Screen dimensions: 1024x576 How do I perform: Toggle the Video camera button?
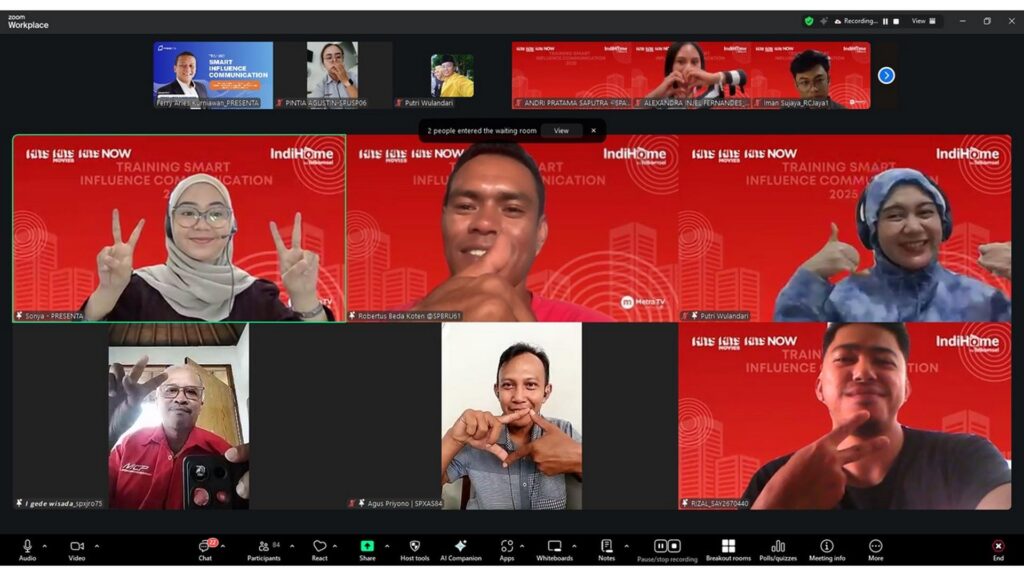tap(77, 549)
